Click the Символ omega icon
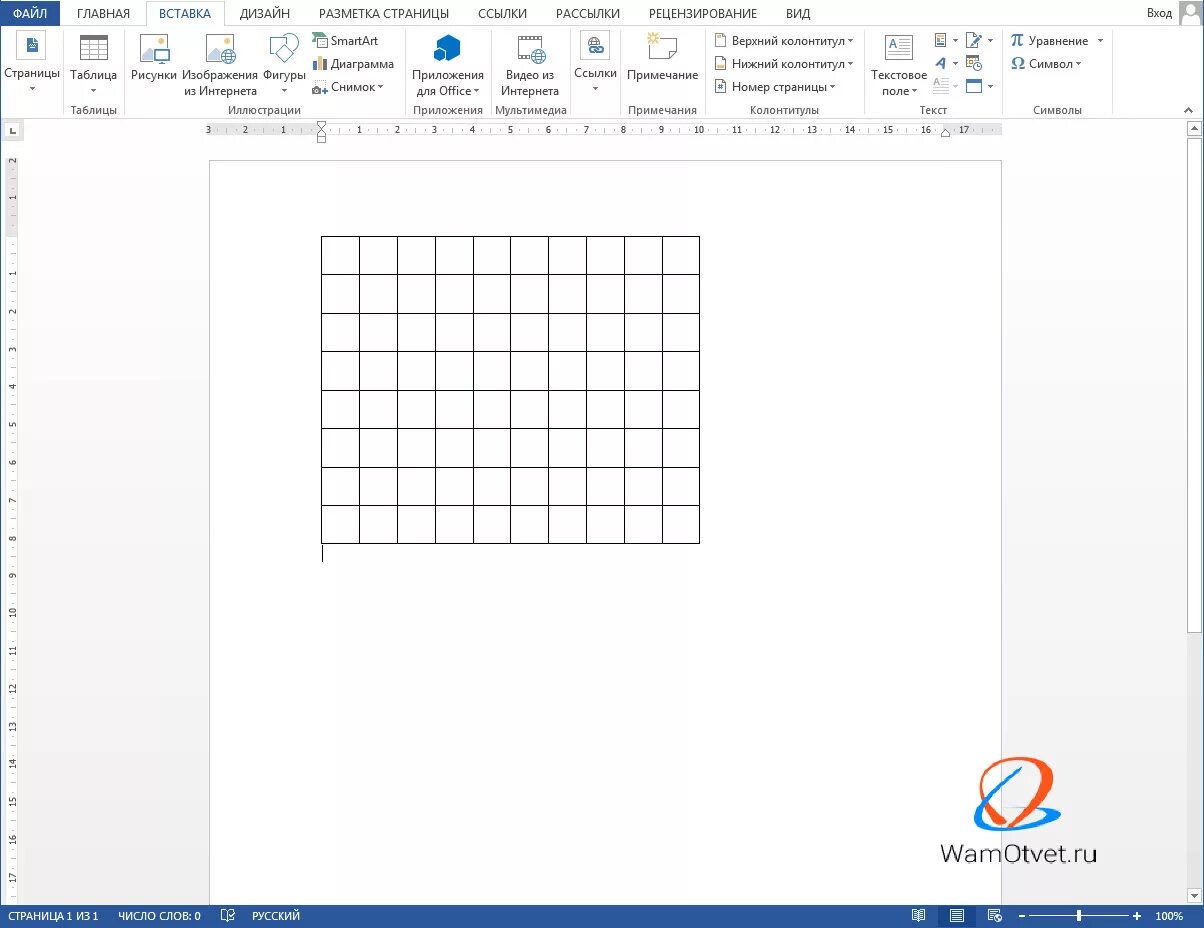1204x928 pixels. [x=1017, y=64]
